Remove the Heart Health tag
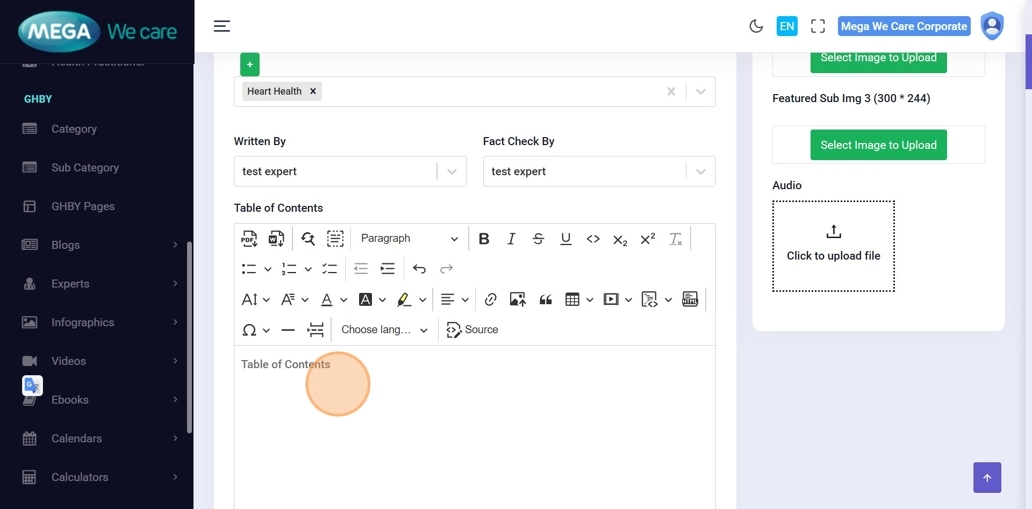 pos(313,91)
